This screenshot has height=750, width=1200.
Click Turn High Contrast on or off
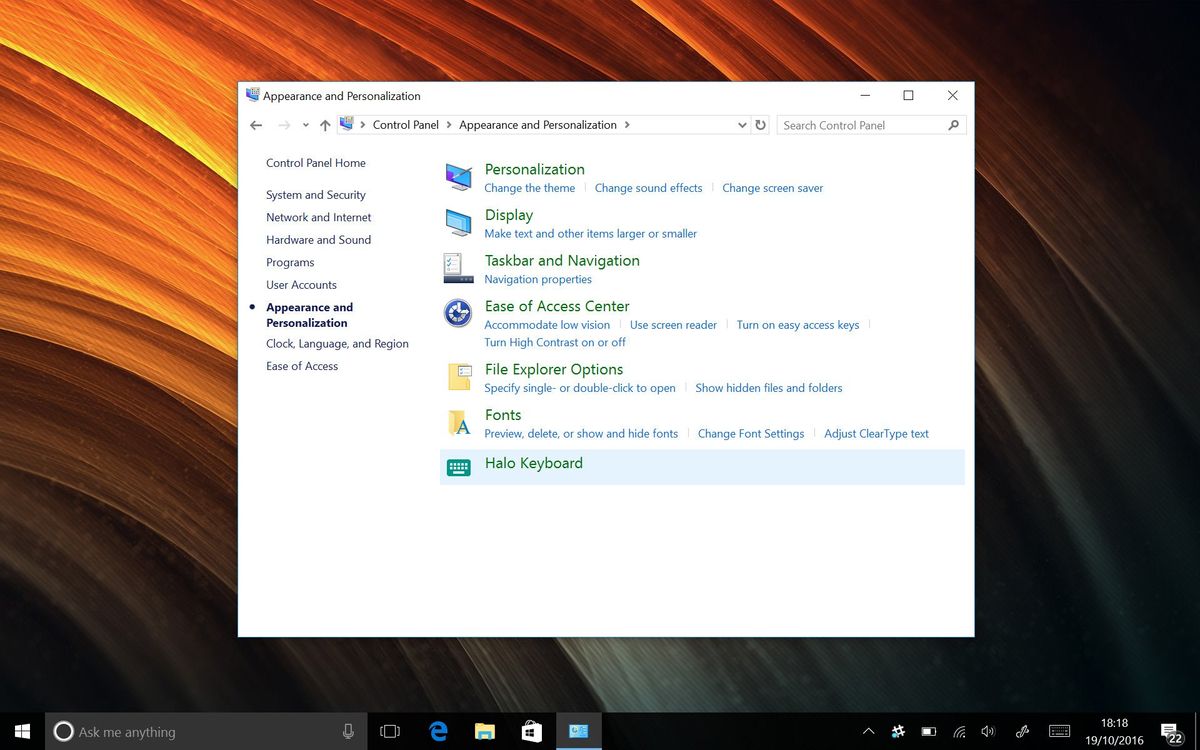tap(555, 342)
